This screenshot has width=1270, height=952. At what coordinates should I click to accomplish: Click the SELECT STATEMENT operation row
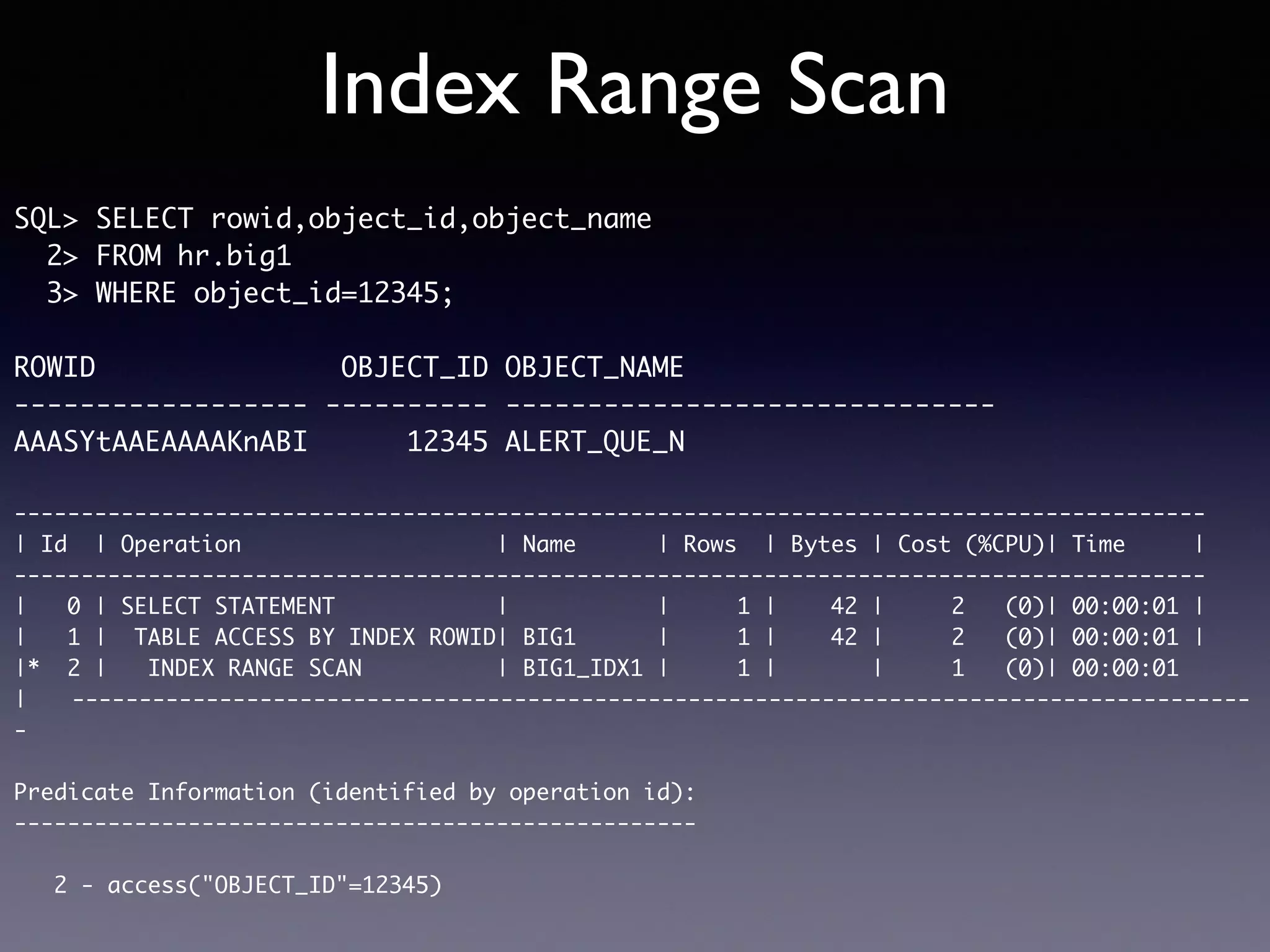(x=228, y=606)
